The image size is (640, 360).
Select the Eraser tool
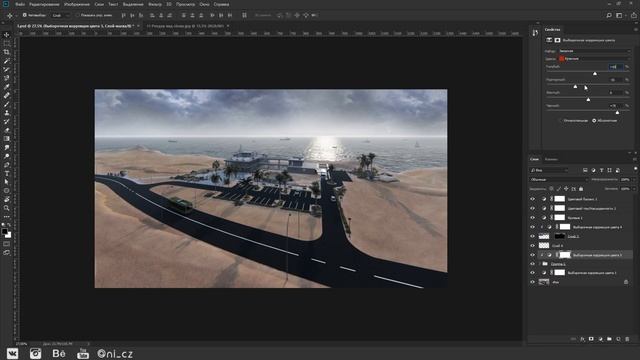pos(7,130)
